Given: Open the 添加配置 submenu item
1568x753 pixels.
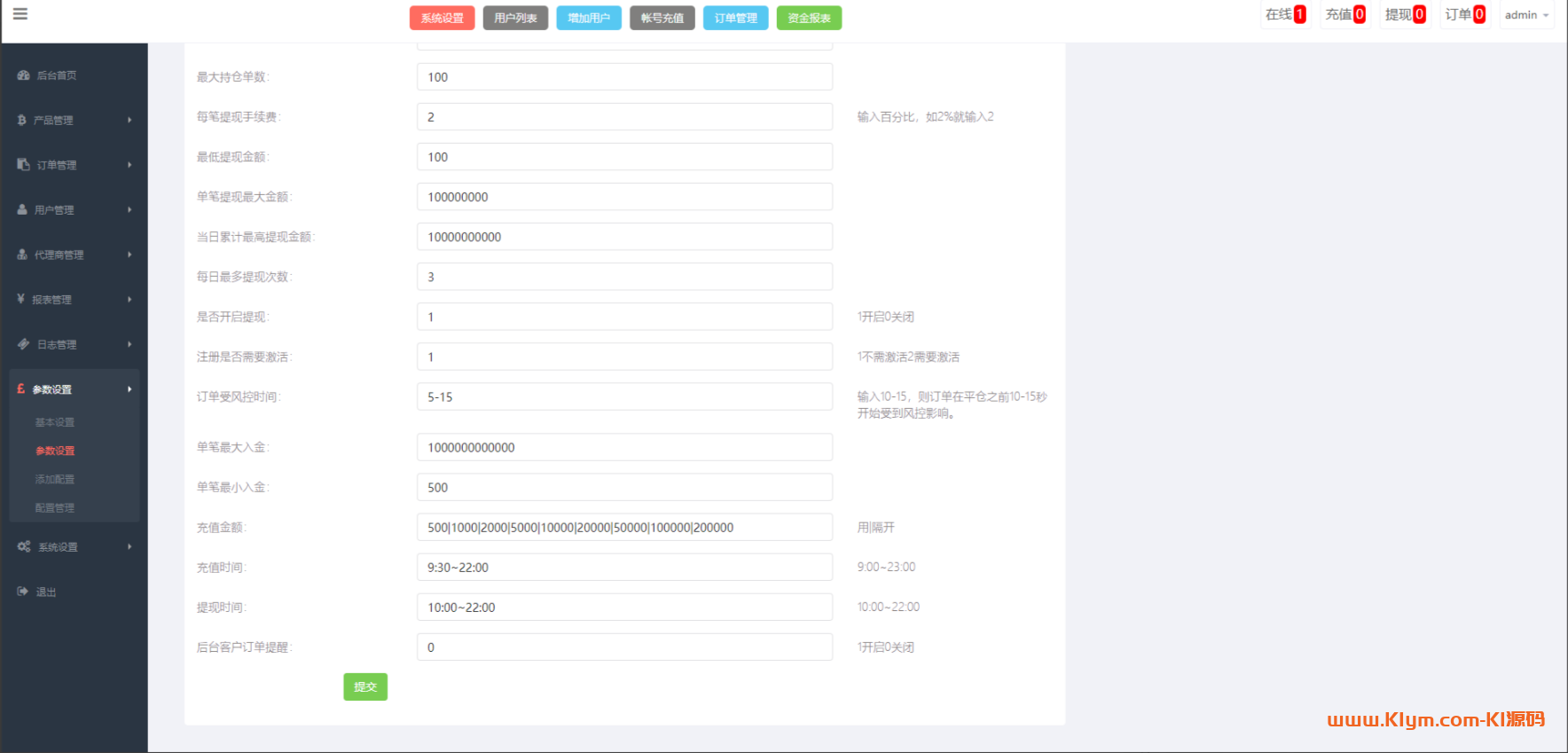Looking at the screenshot, I should coord(55,480).
